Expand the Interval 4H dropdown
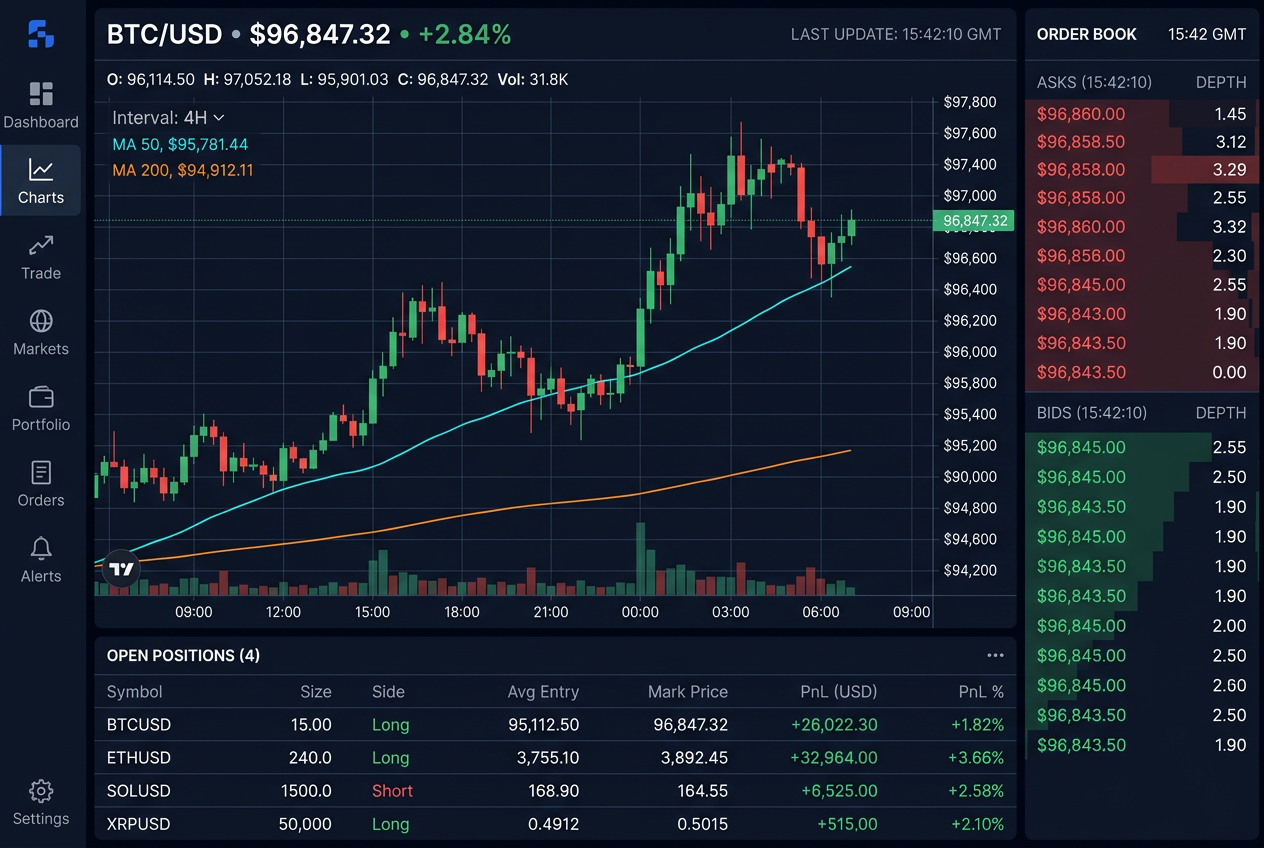1264x848 pixels. point(168,118)
